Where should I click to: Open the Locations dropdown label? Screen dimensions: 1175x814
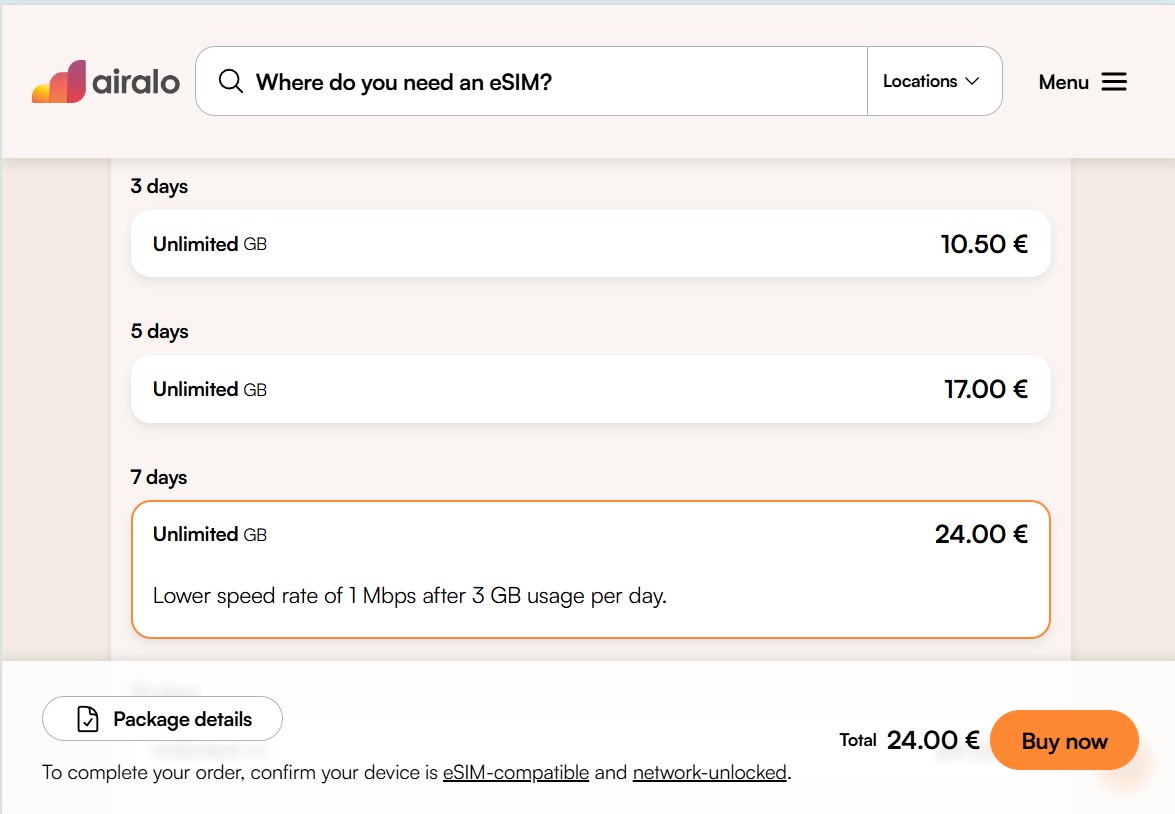[920, 81]
